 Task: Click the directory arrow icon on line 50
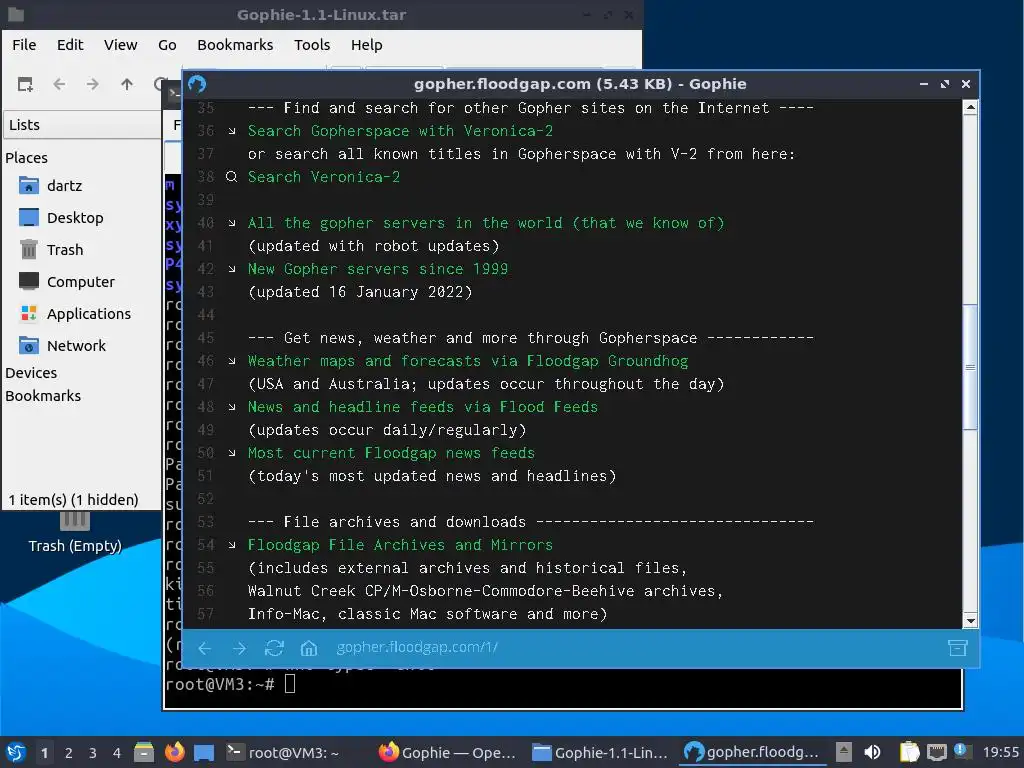[x=232, y=453]
